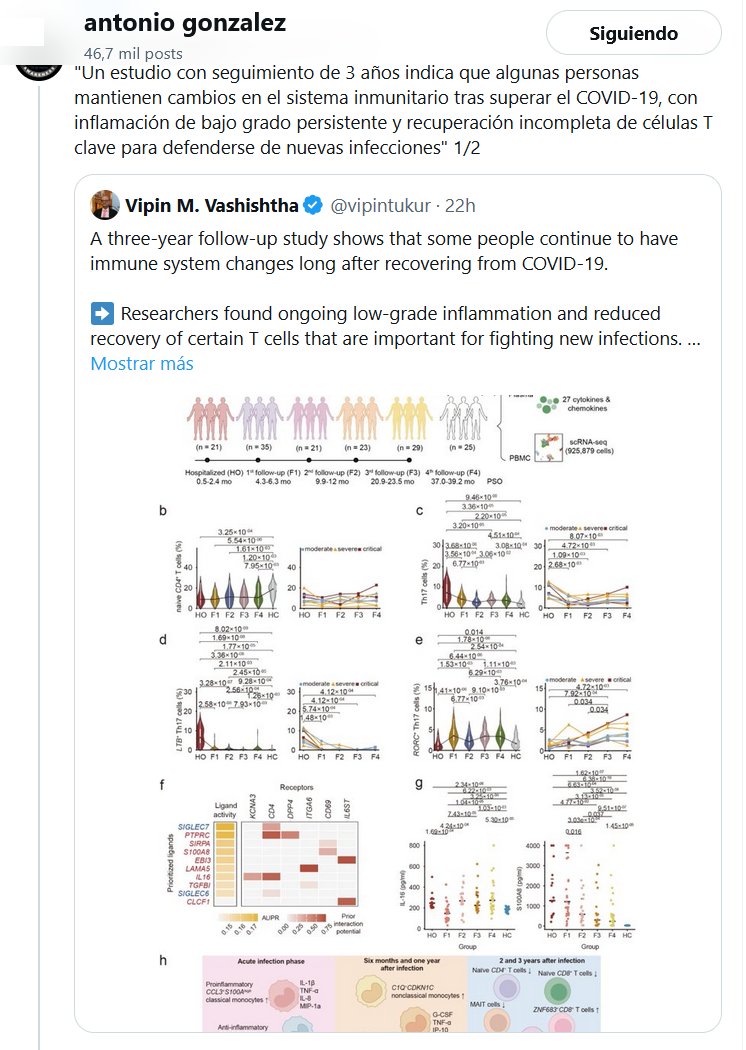The image size is (746, 1050).
Task: Click the green cytokines dots icon
Action: 549,403
